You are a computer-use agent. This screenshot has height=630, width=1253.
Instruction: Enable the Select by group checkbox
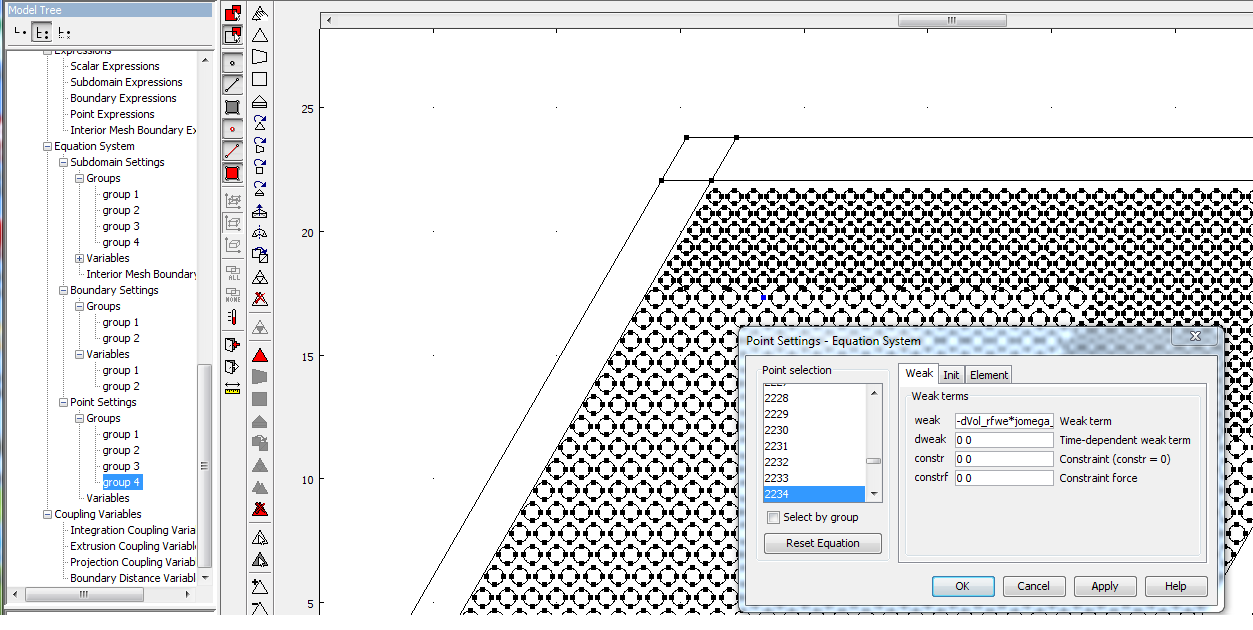773,518
